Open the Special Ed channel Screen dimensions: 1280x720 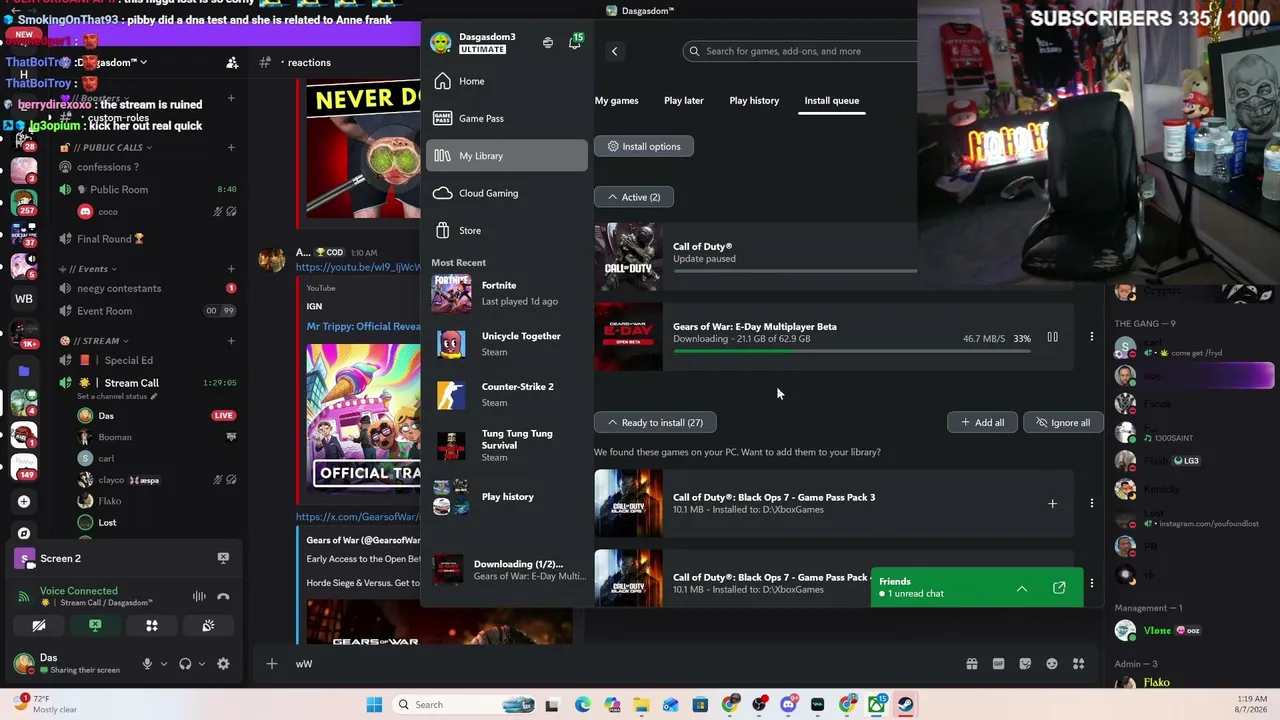(147, 360)
